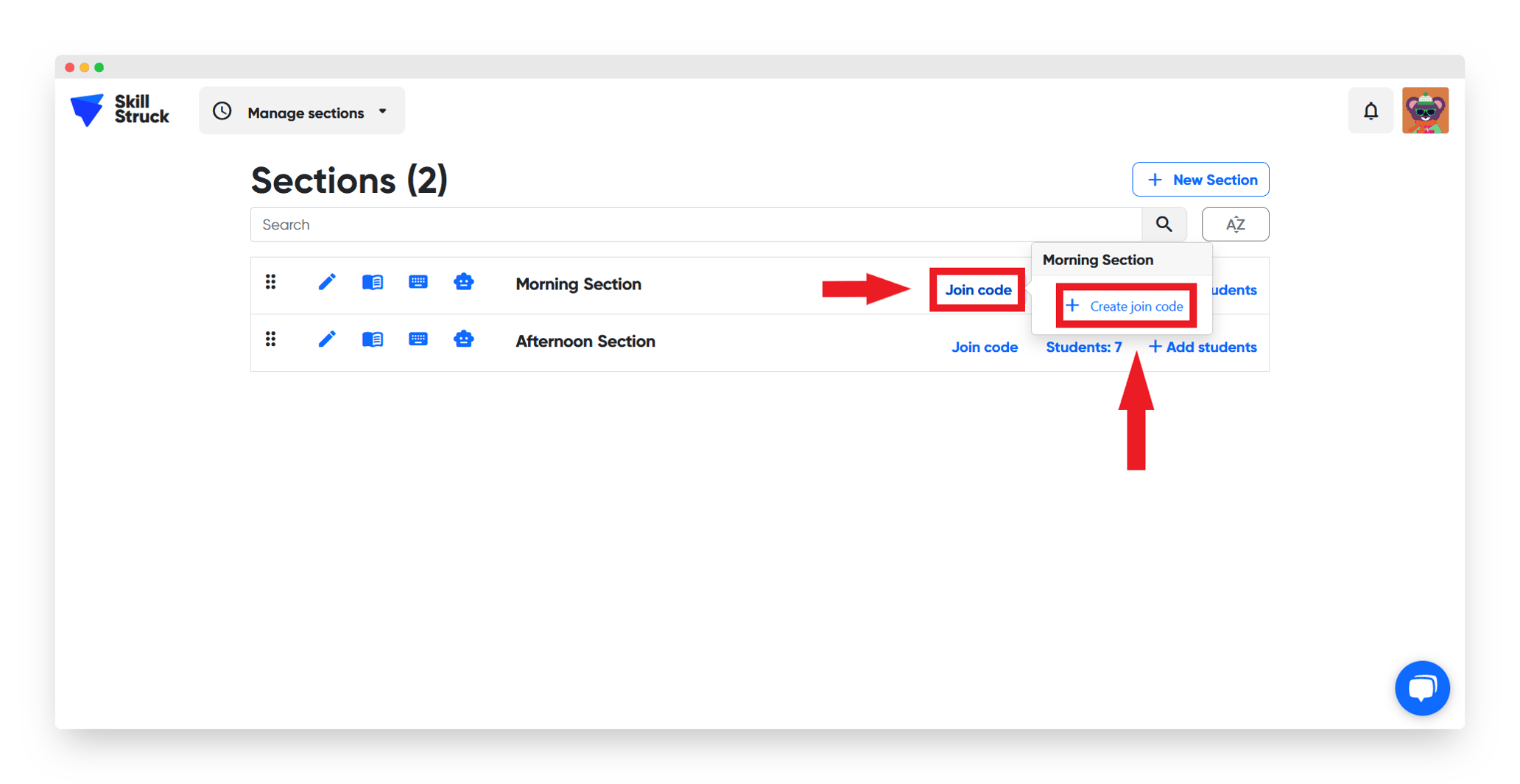Screen dimensions: 1520x784
Task: Open the curriculum book icon for Morning Section
Action: pyautogui.click(x=373, y=281)
